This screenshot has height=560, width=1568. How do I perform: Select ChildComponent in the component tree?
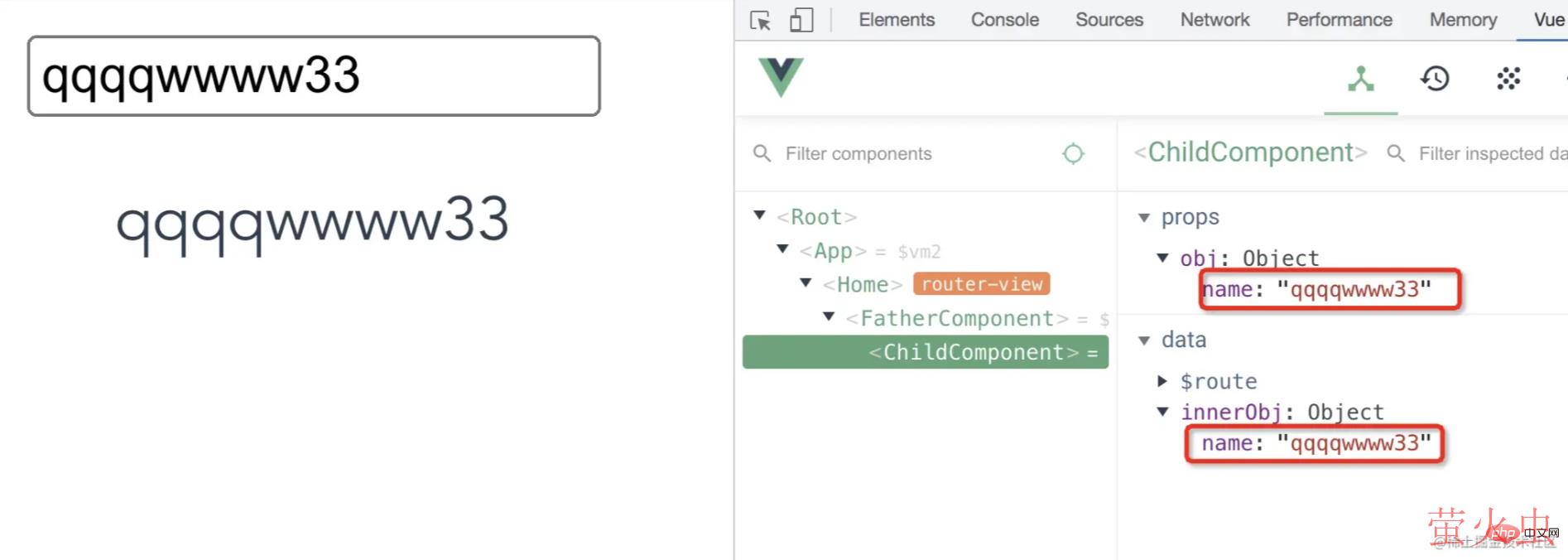point(974,352)
